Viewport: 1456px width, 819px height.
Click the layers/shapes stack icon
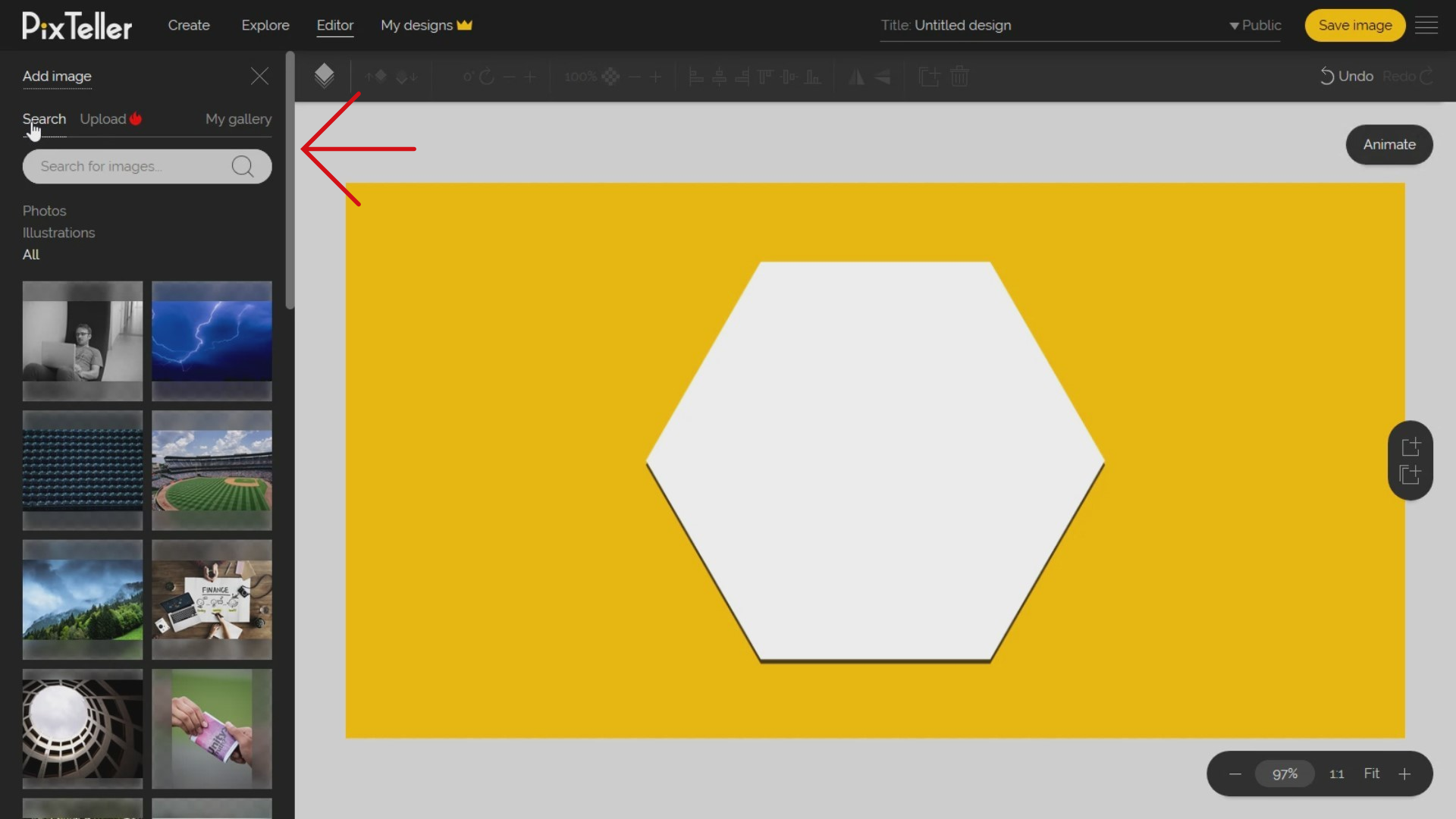tap(324, 76)
